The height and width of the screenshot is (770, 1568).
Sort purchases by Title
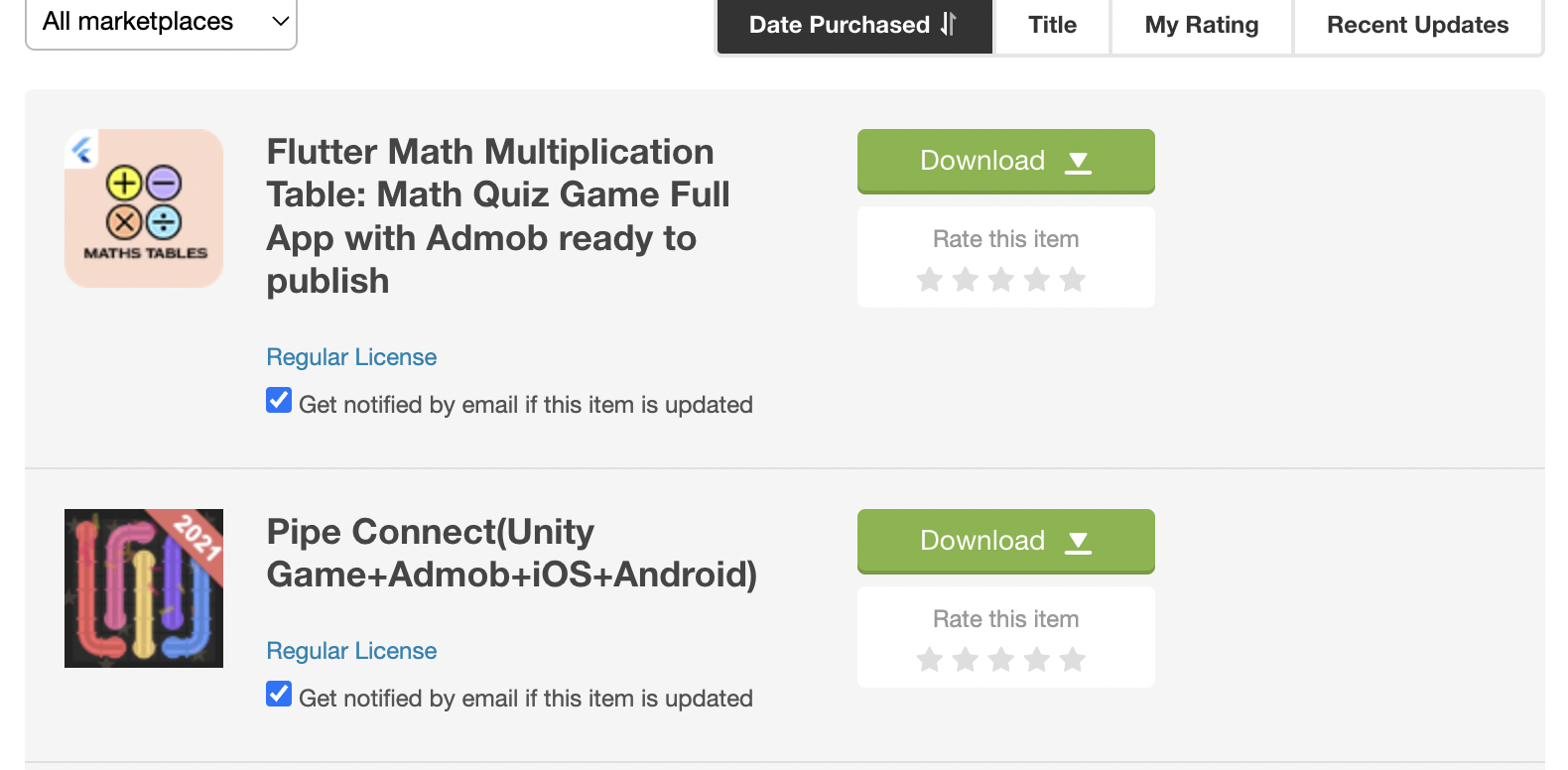[x=1052, y=25]
